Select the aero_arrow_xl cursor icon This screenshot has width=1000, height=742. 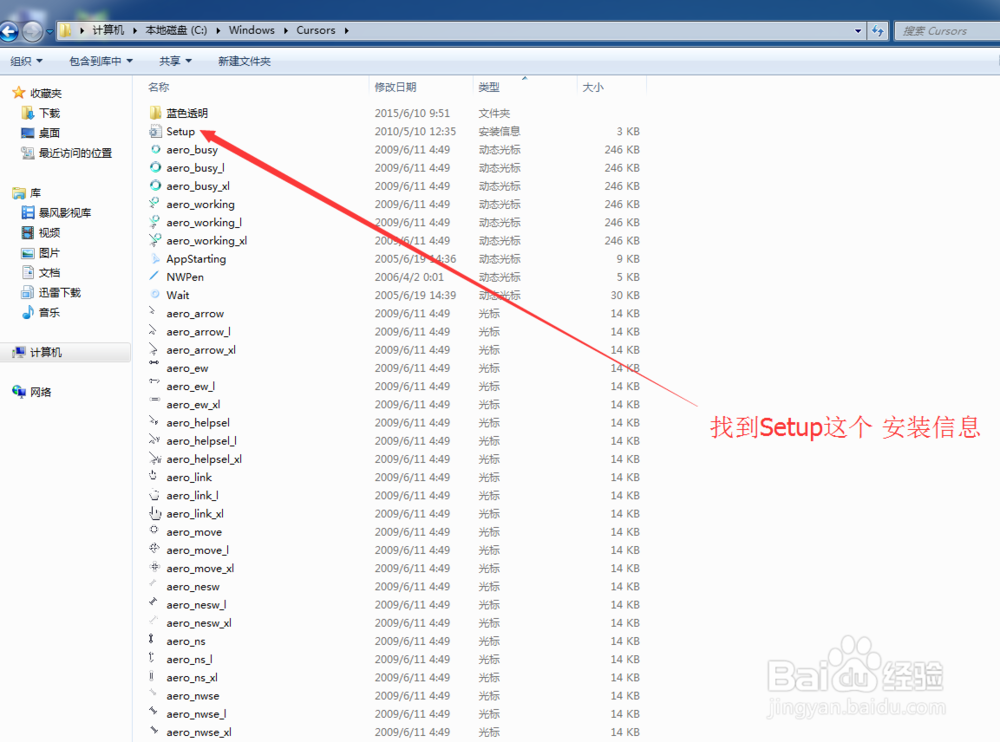click(153, 348)
